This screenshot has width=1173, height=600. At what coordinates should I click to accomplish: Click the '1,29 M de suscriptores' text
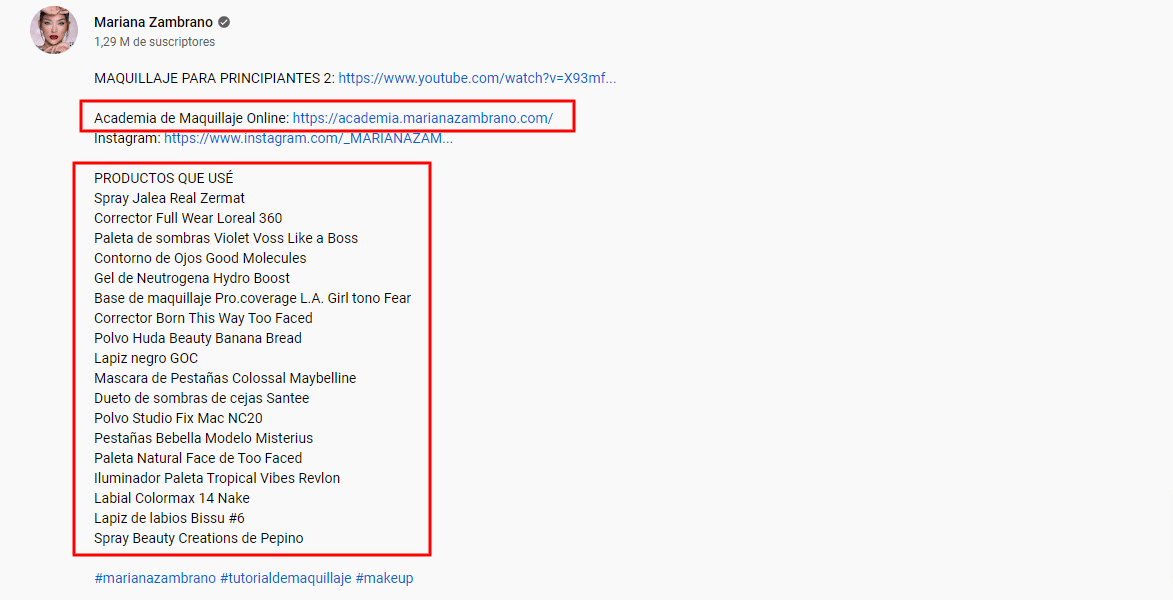(x=155, y=42)
